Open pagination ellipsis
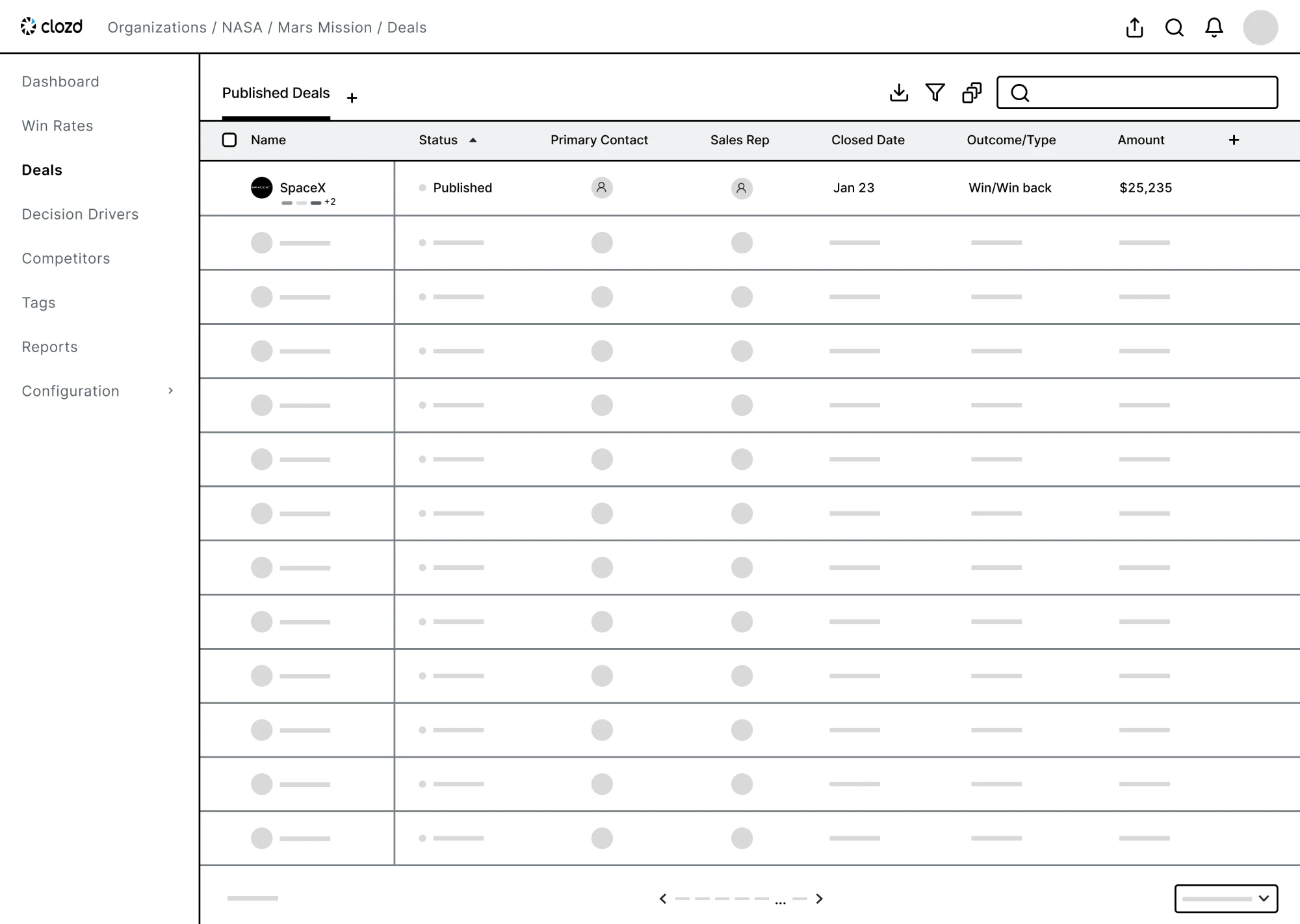The image size is (1300, 924). 780,903
